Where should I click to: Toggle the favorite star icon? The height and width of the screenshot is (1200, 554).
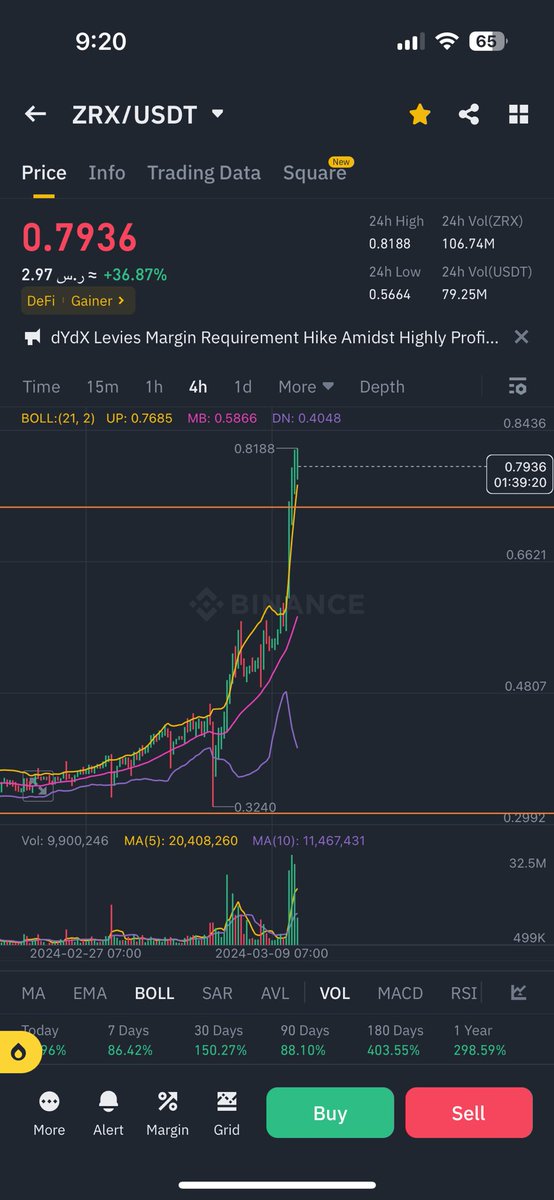pos(420,114)
